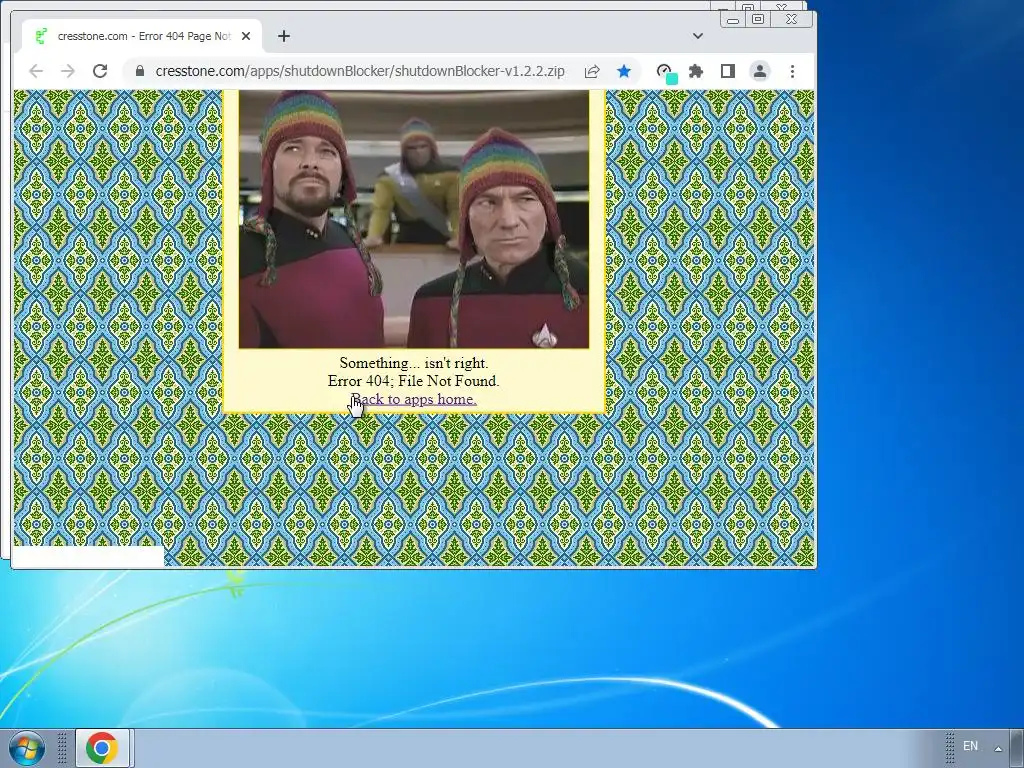Open the speedometer extension icon
This screenshot has width=1024, height=768.
coord(665,72)
